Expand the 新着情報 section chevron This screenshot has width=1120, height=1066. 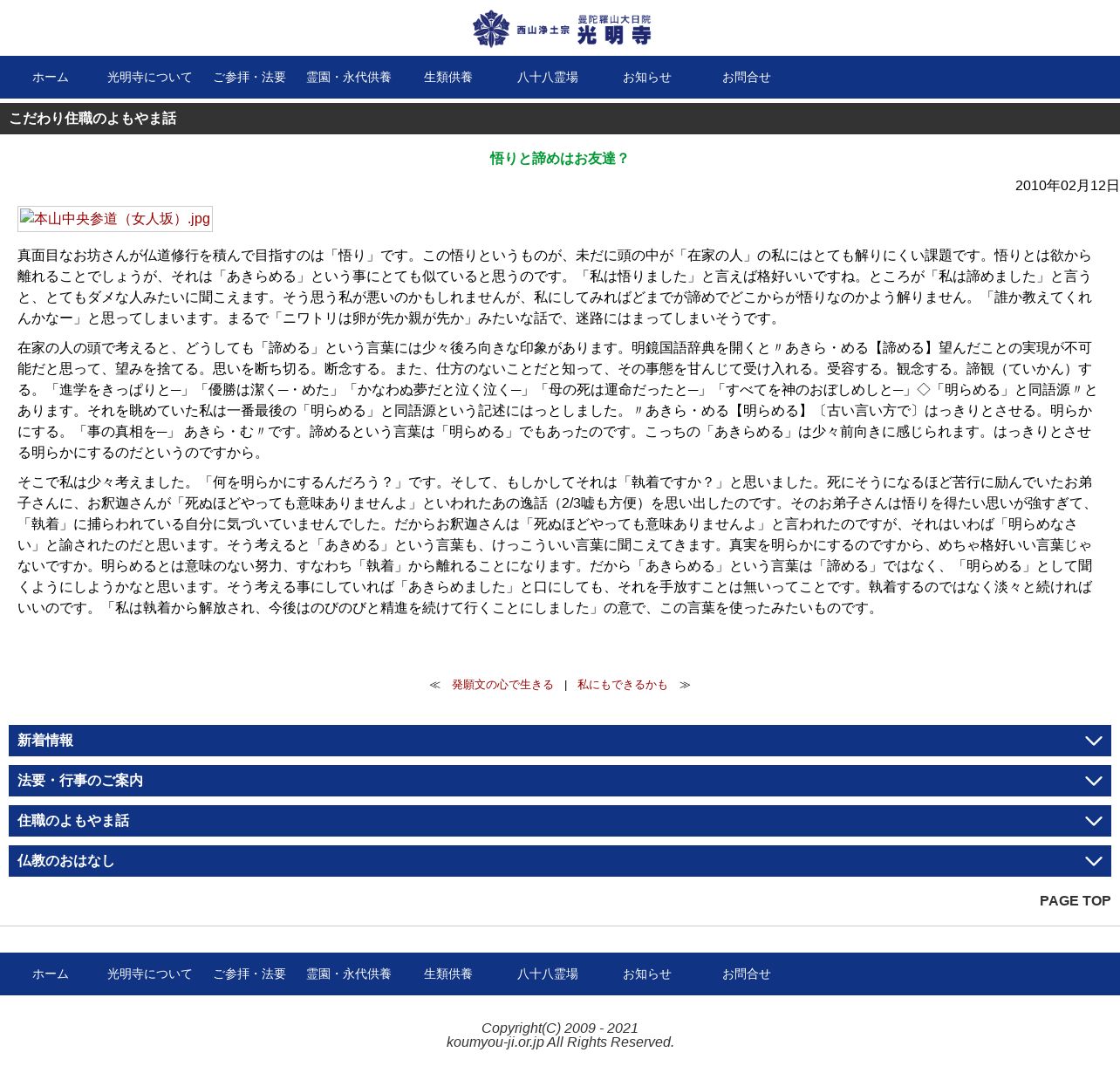[1093, 741]
